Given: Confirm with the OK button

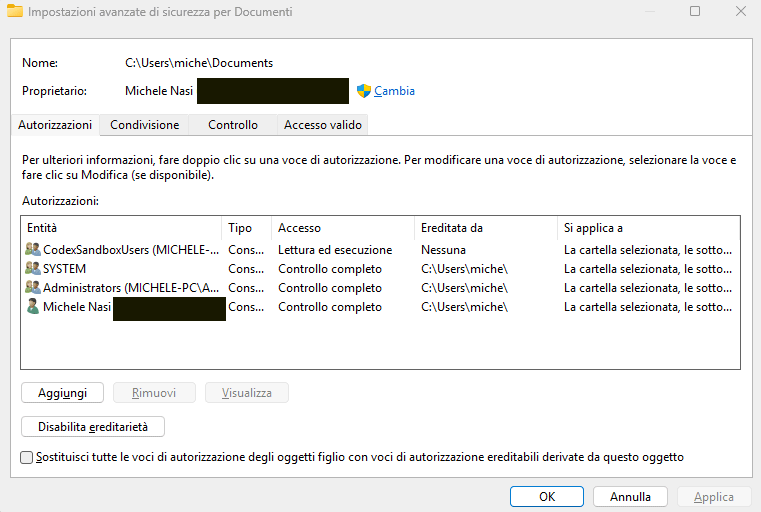Looking at the screenshot, I should 547,496.
